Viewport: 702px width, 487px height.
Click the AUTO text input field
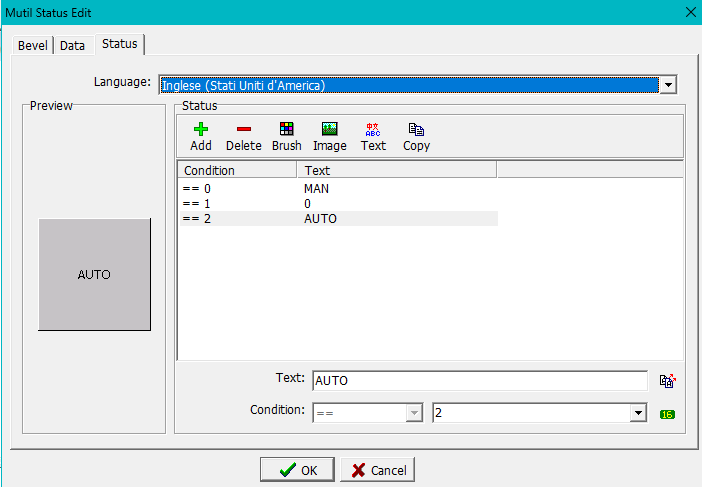point(479,381)
